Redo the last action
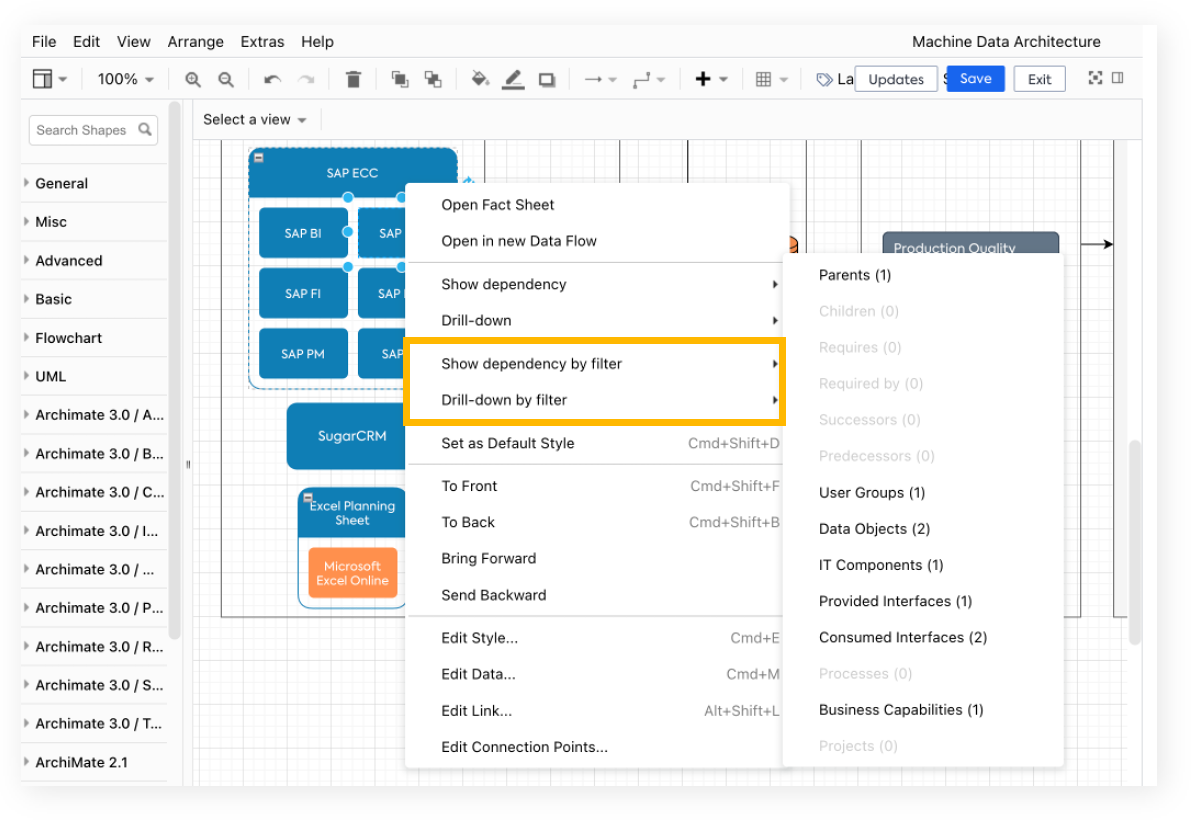Image resolution: width=1196 pixels, height=820 pixels. [306, 79]
